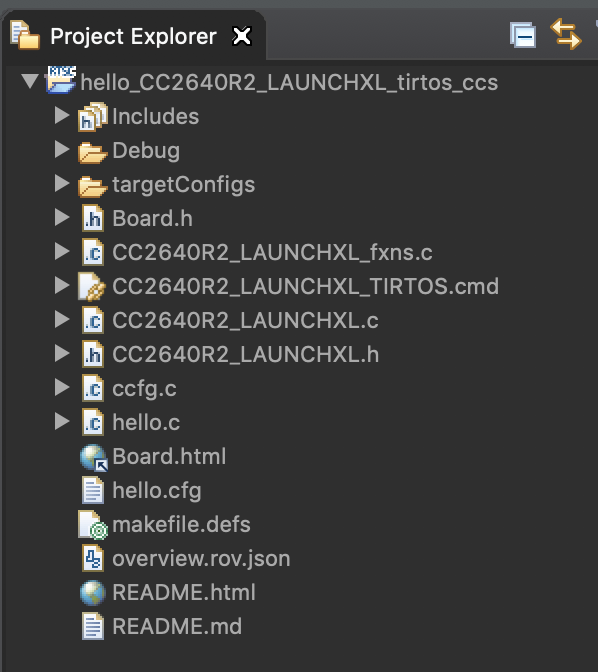Select the Includes label
The image size is (598, 672).
pyautogui.click(x=156, y=116)
